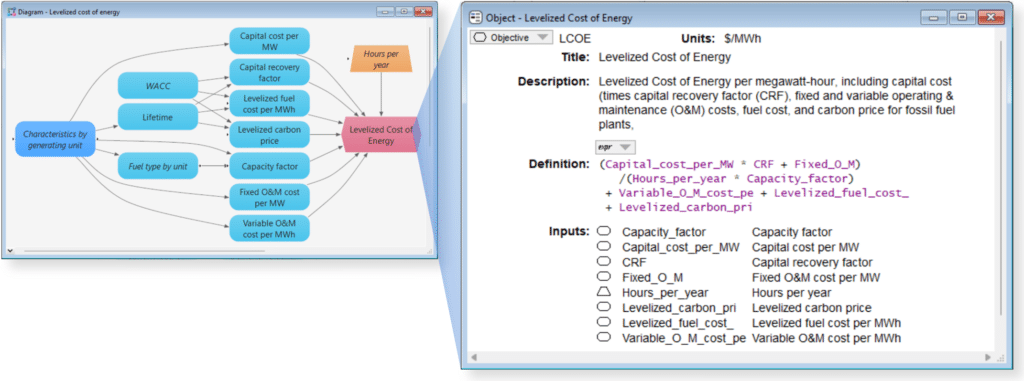Select the Capital cost per MW node
This screenshot has height=381, width=1024.
point(269,41)
